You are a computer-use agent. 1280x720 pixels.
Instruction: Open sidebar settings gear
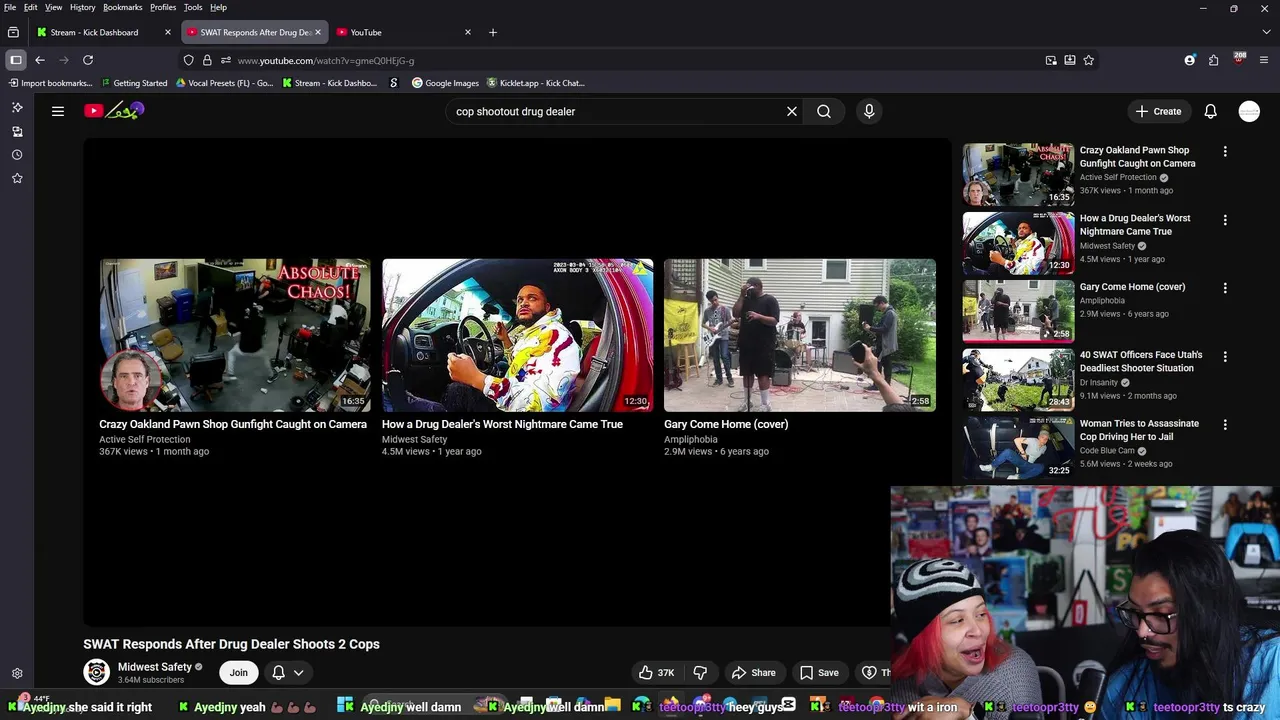[x=17, y=674]
